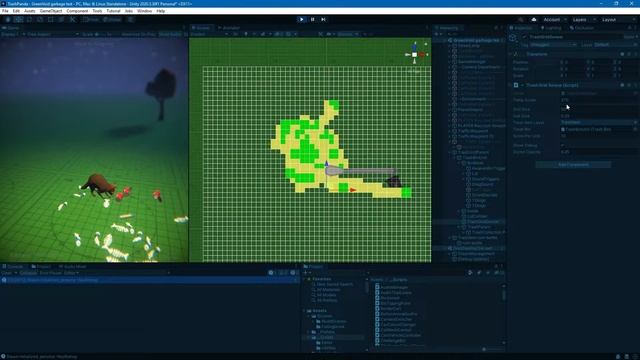Select the Rotate tool in the toolbar
Image resolution: width=640 pixels, height=360 pixels.
tap(29, 19)
